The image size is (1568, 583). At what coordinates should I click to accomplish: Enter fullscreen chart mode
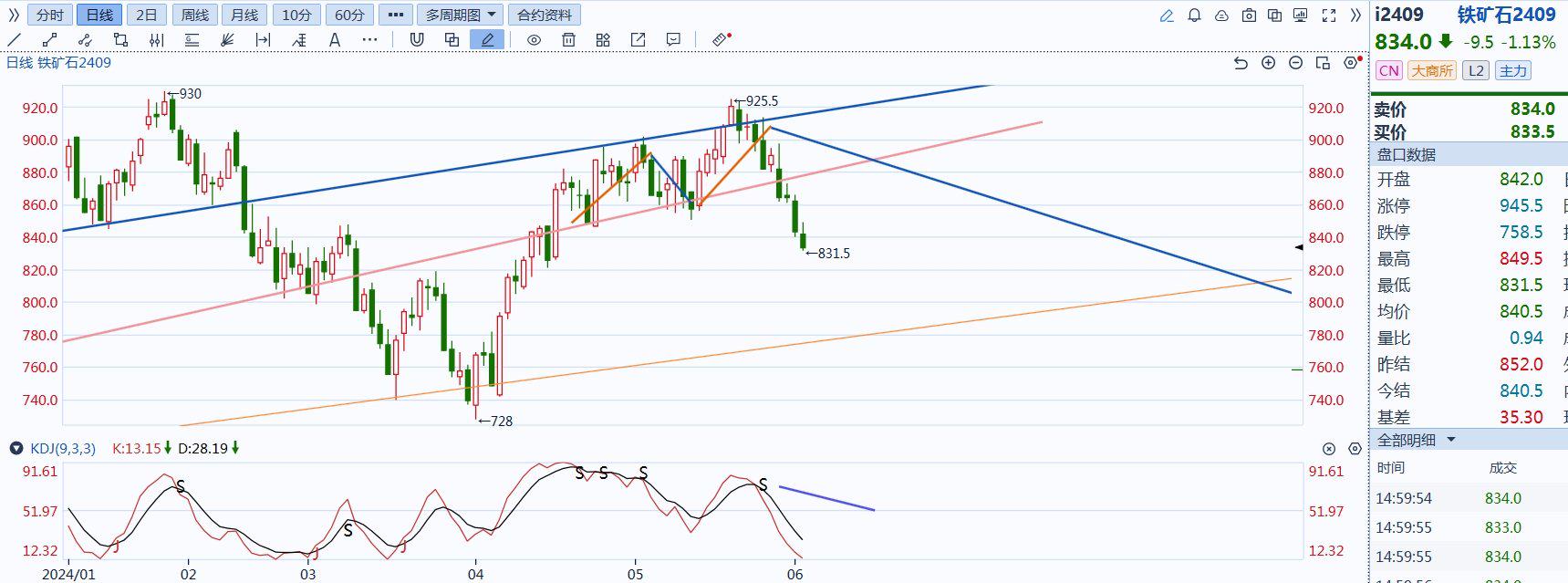1329,16
